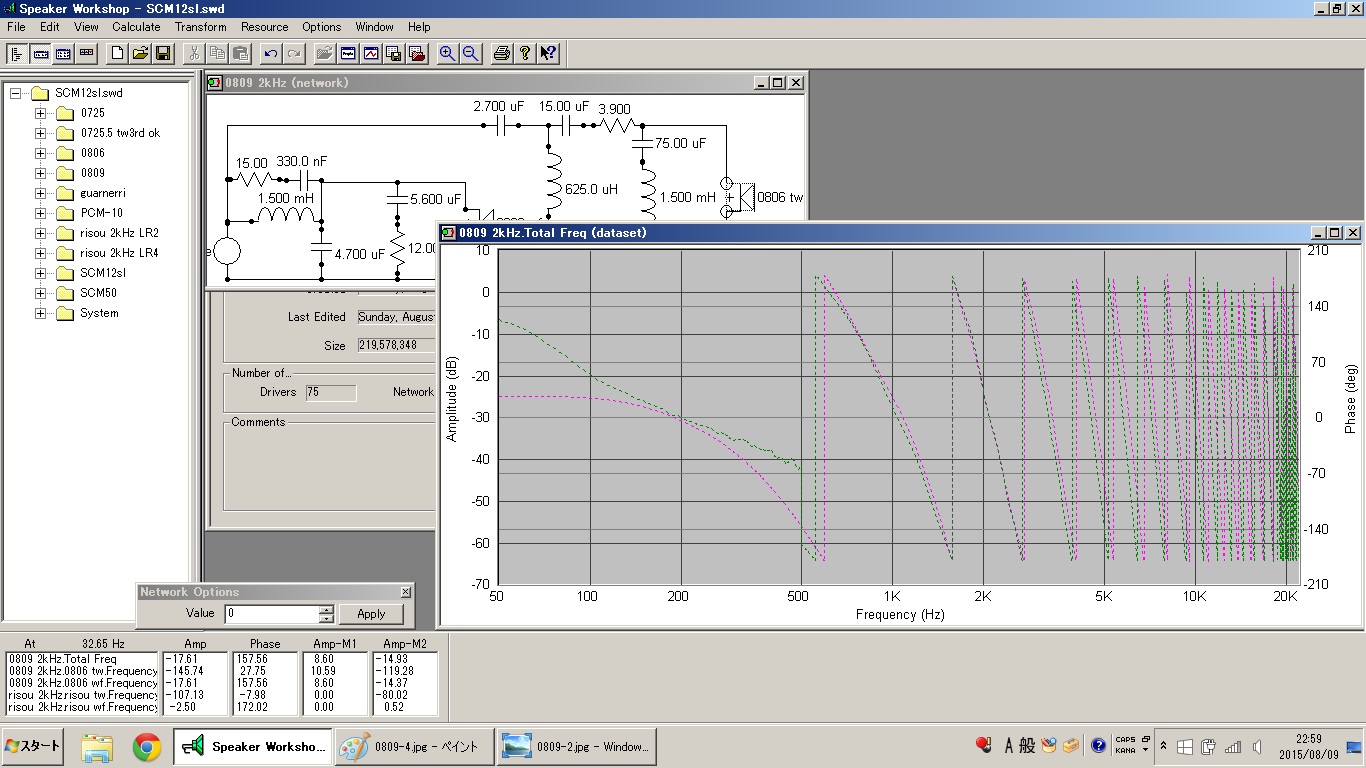
Task: Expand the 0809 folder node
Action: point(40,173)
